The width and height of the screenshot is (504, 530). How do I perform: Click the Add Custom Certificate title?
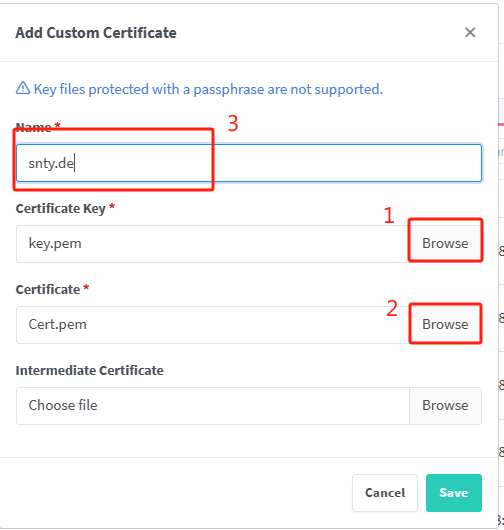[x=96, y=33]
